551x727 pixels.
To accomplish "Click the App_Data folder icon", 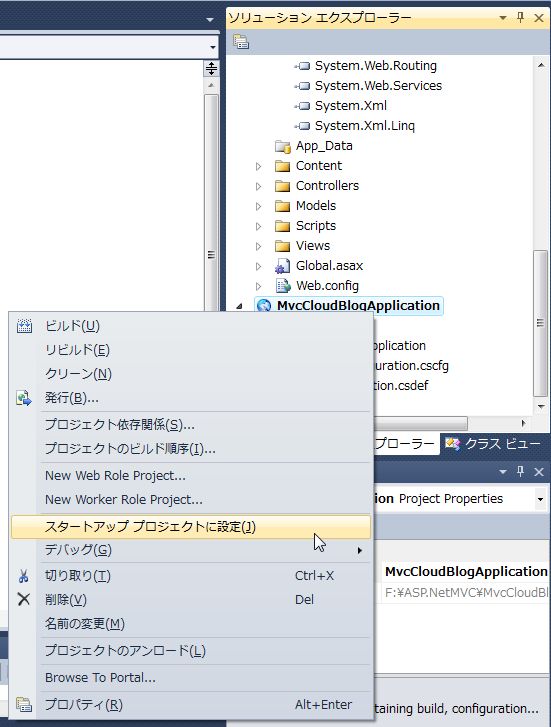I will pyautogui.click(x=282, y=147).
